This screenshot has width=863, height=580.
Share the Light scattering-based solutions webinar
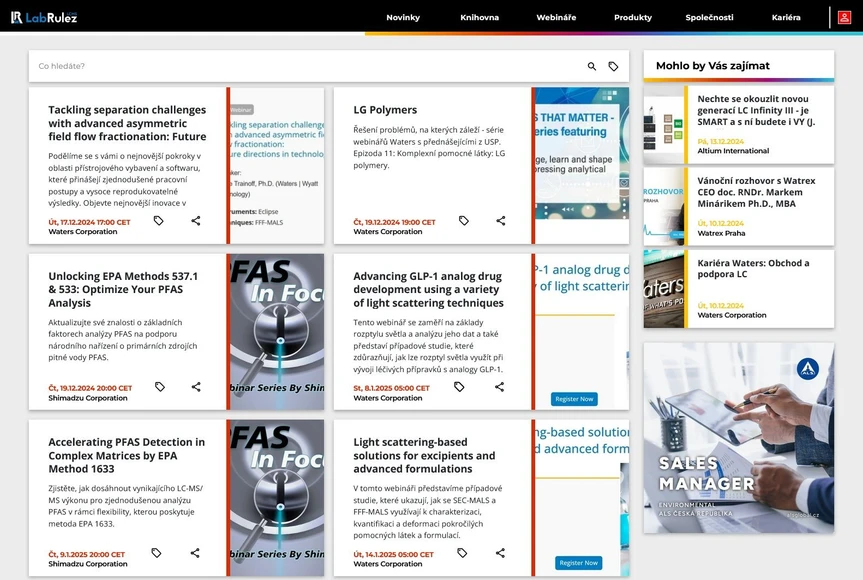[x=500, y=553]
